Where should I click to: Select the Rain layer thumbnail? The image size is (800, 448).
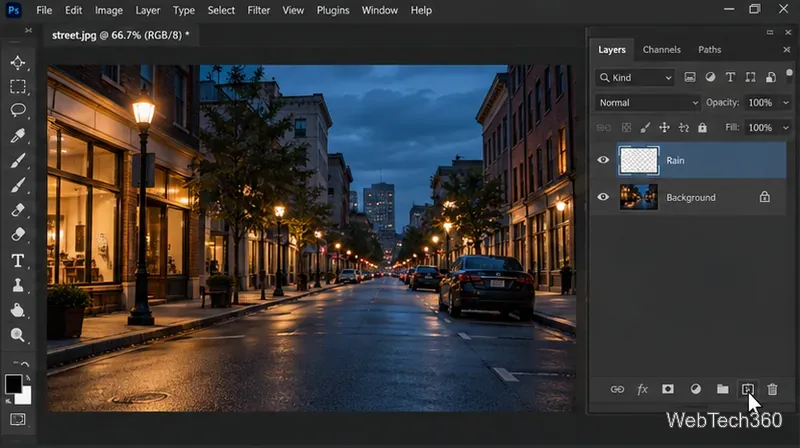[x=638, y=160]
